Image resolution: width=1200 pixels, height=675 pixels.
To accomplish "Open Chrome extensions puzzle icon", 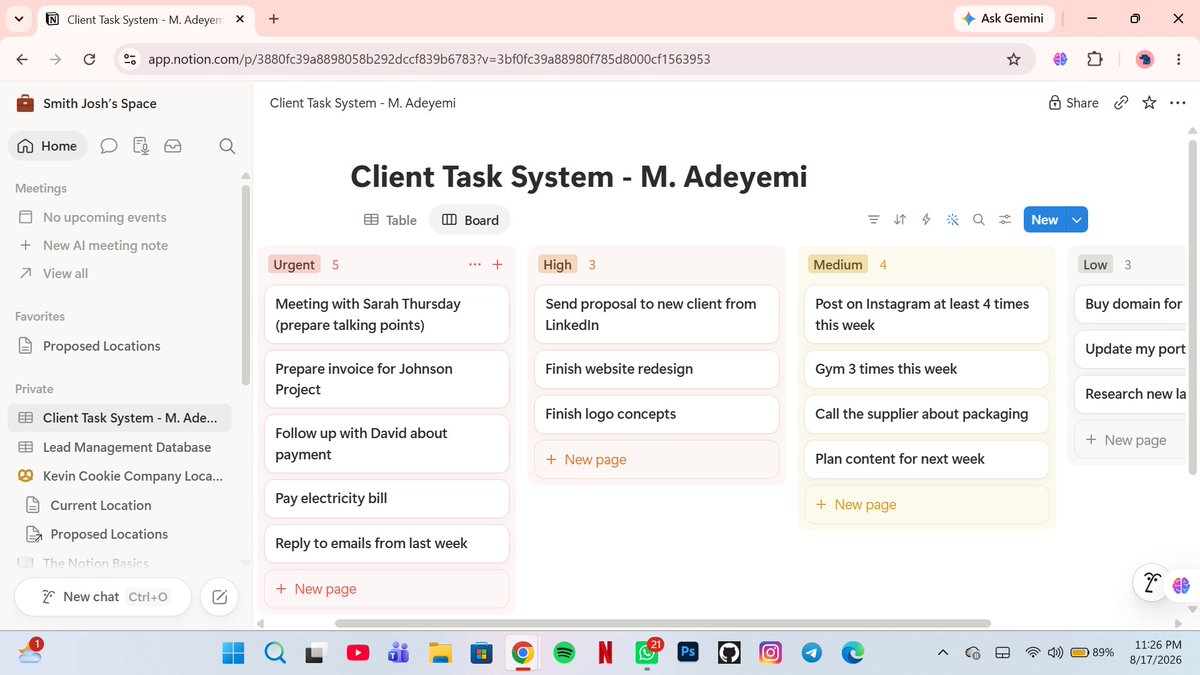I will 1094,59.
